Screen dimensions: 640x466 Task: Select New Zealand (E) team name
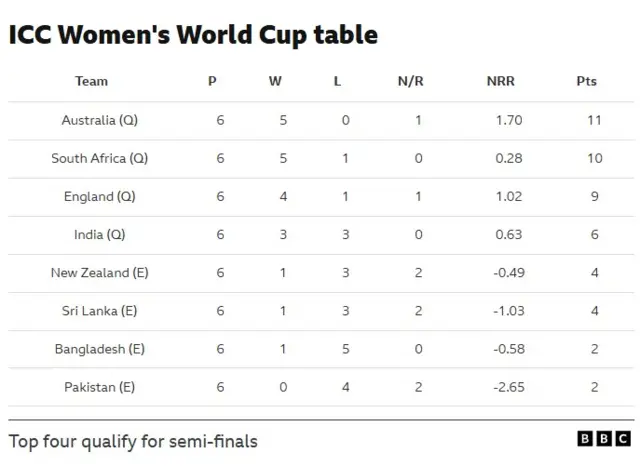coord(99,272)
